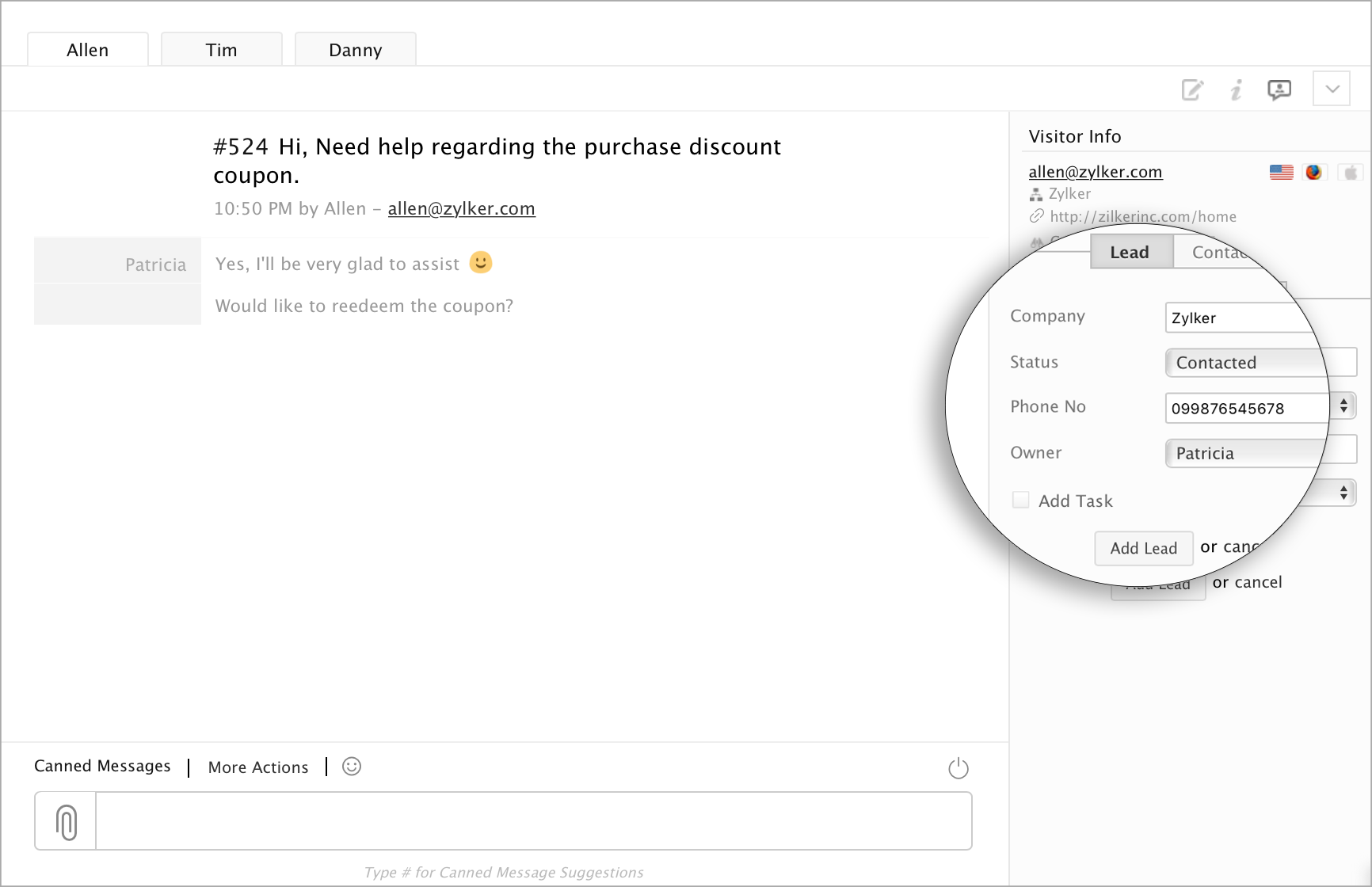
Task: Switch to Tim's chat tab
Action: click(222, 49)
